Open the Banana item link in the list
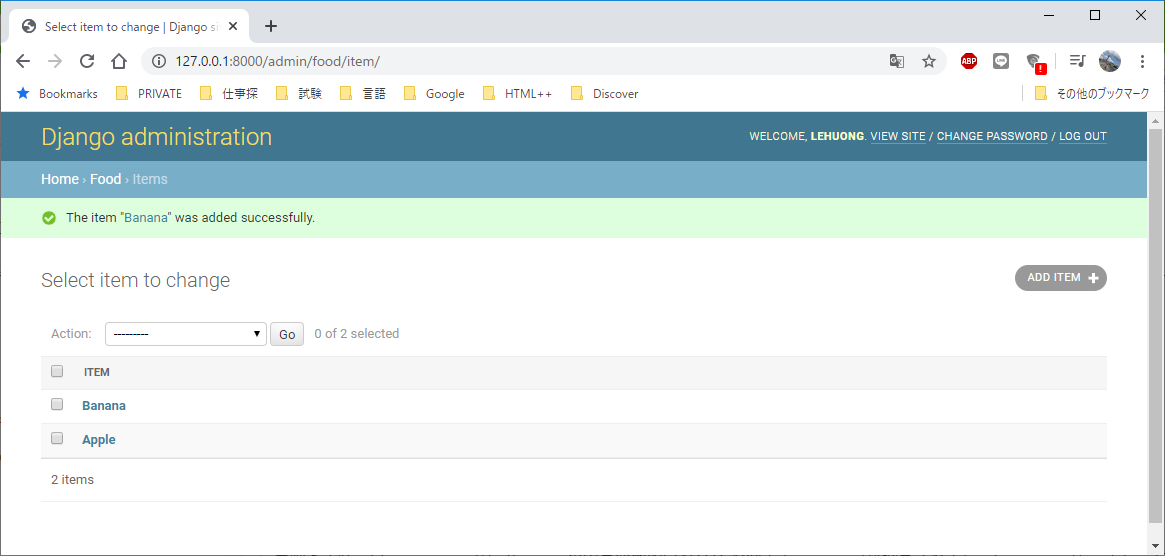This screenshot has width=1165, height=556. (104, 406)
